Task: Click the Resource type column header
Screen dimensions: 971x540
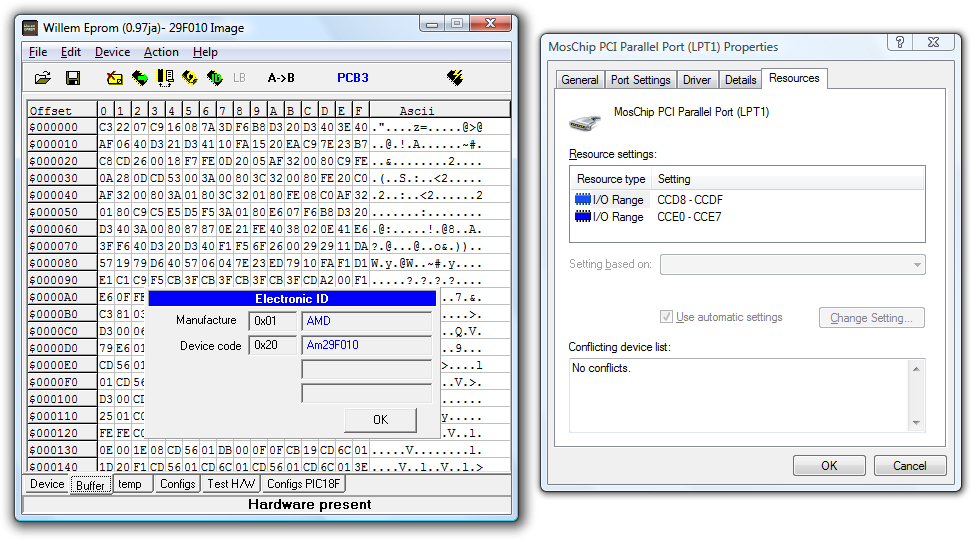Action: point(611,179)
